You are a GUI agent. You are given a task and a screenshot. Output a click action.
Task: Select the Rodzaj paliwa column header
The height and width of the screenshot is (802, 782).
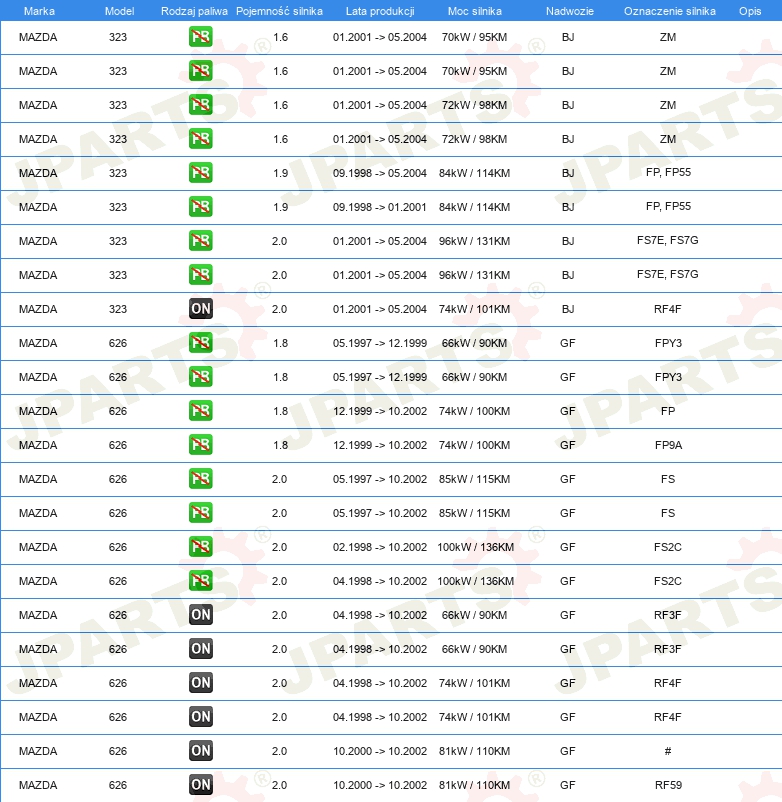194,11
